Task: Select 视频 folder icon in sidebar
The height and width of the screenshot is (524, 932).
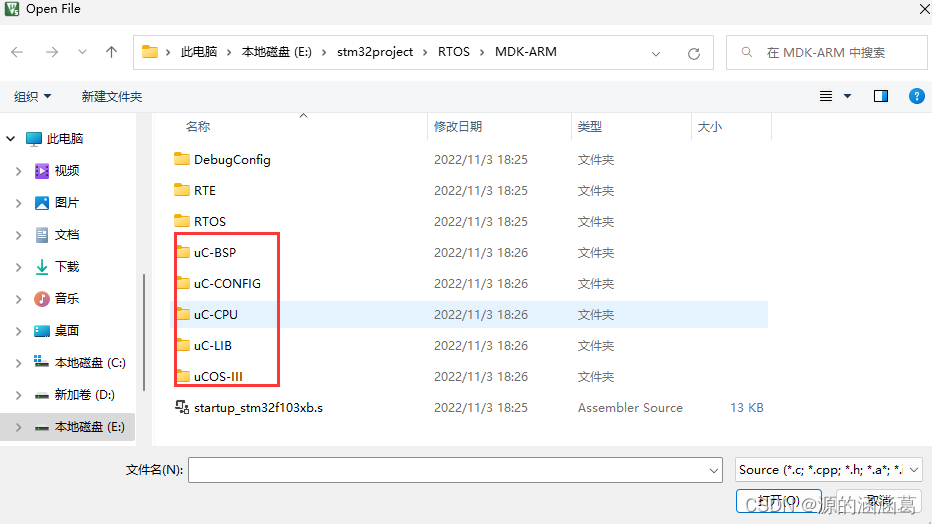Action: [42, 171]
